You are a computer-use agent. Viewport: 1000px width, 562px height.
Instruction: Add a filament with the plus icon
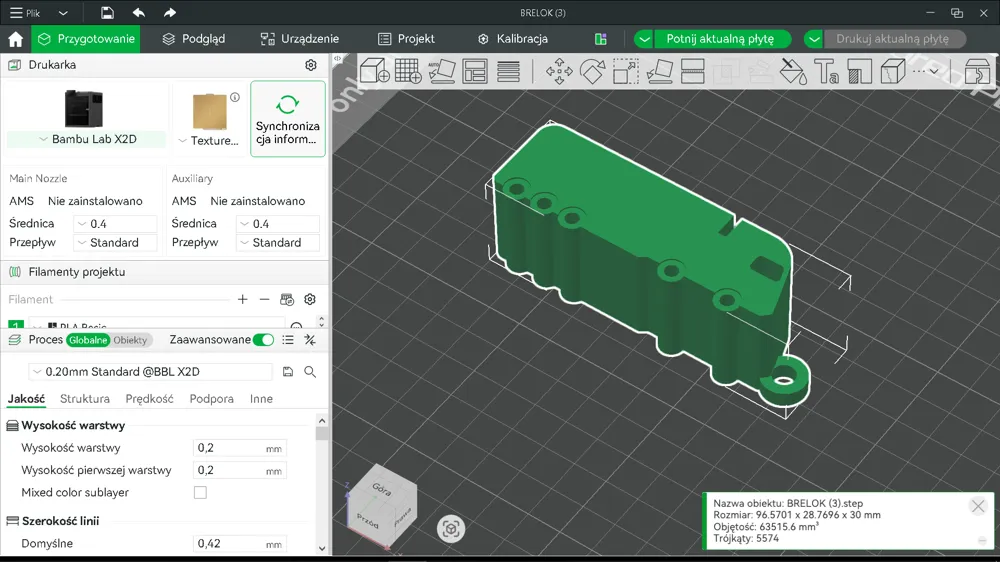242,299
